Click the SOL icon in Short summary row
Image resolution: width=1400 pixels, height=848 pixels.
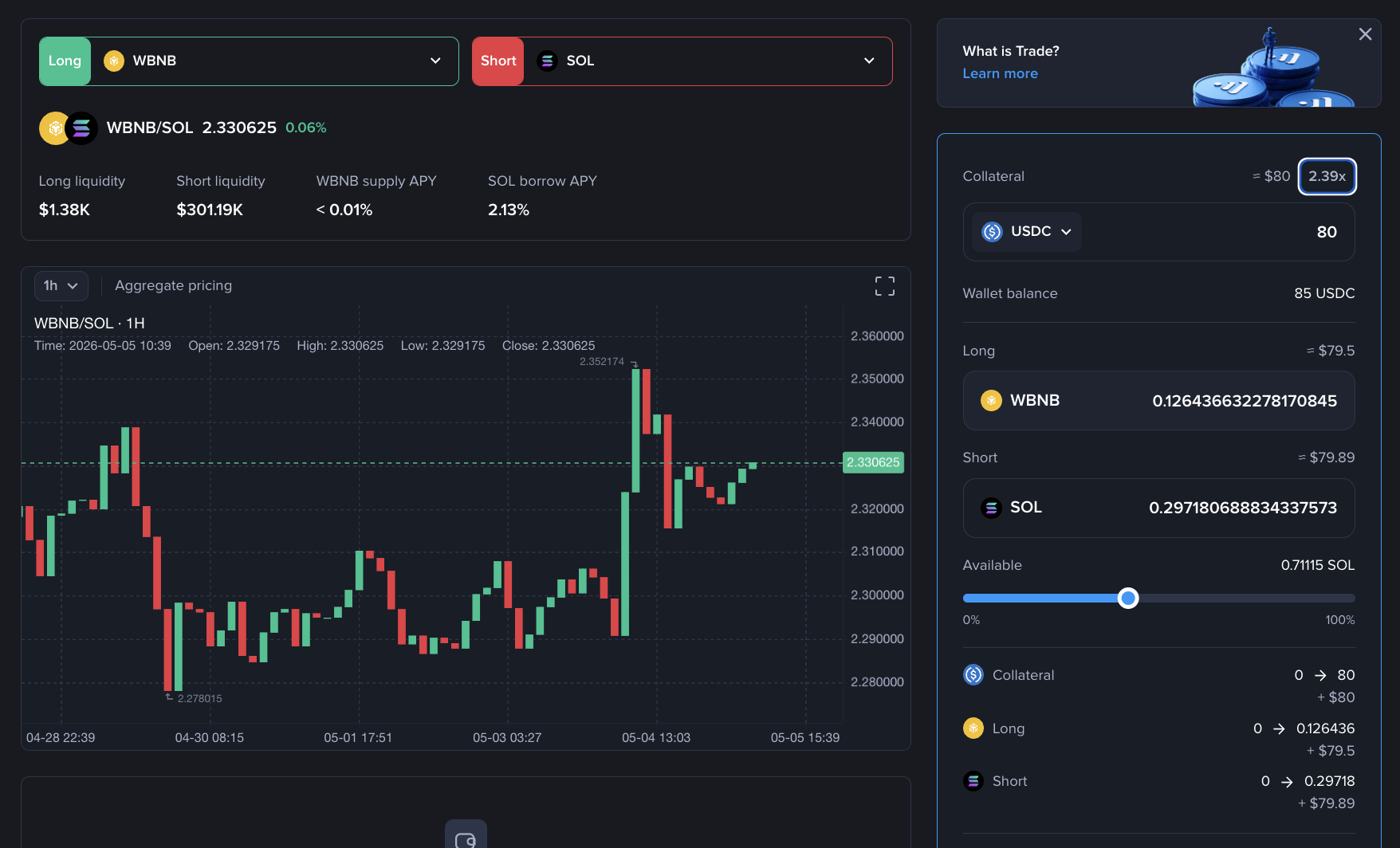point(973,781)
